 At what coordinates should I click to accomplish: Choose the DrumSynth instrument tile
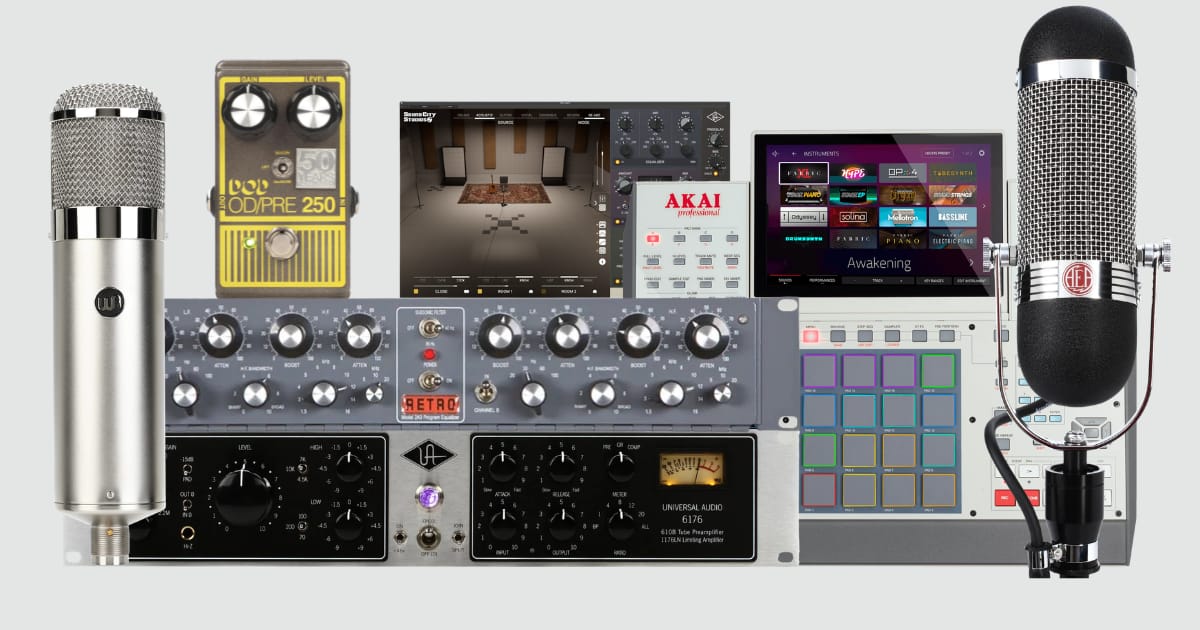804,239
